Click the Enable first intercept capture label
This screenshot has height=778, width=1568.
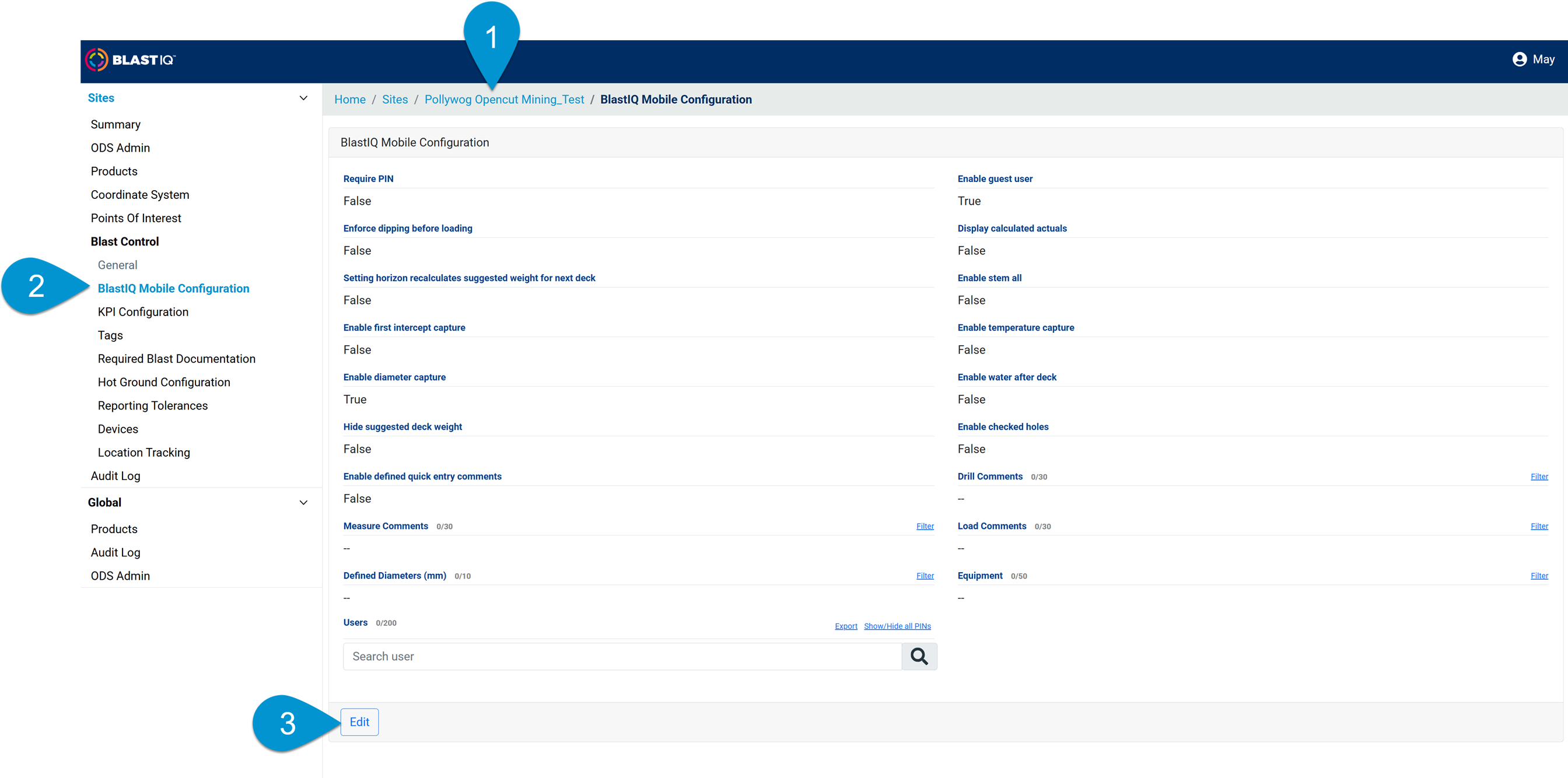click(x=404, y=328)
